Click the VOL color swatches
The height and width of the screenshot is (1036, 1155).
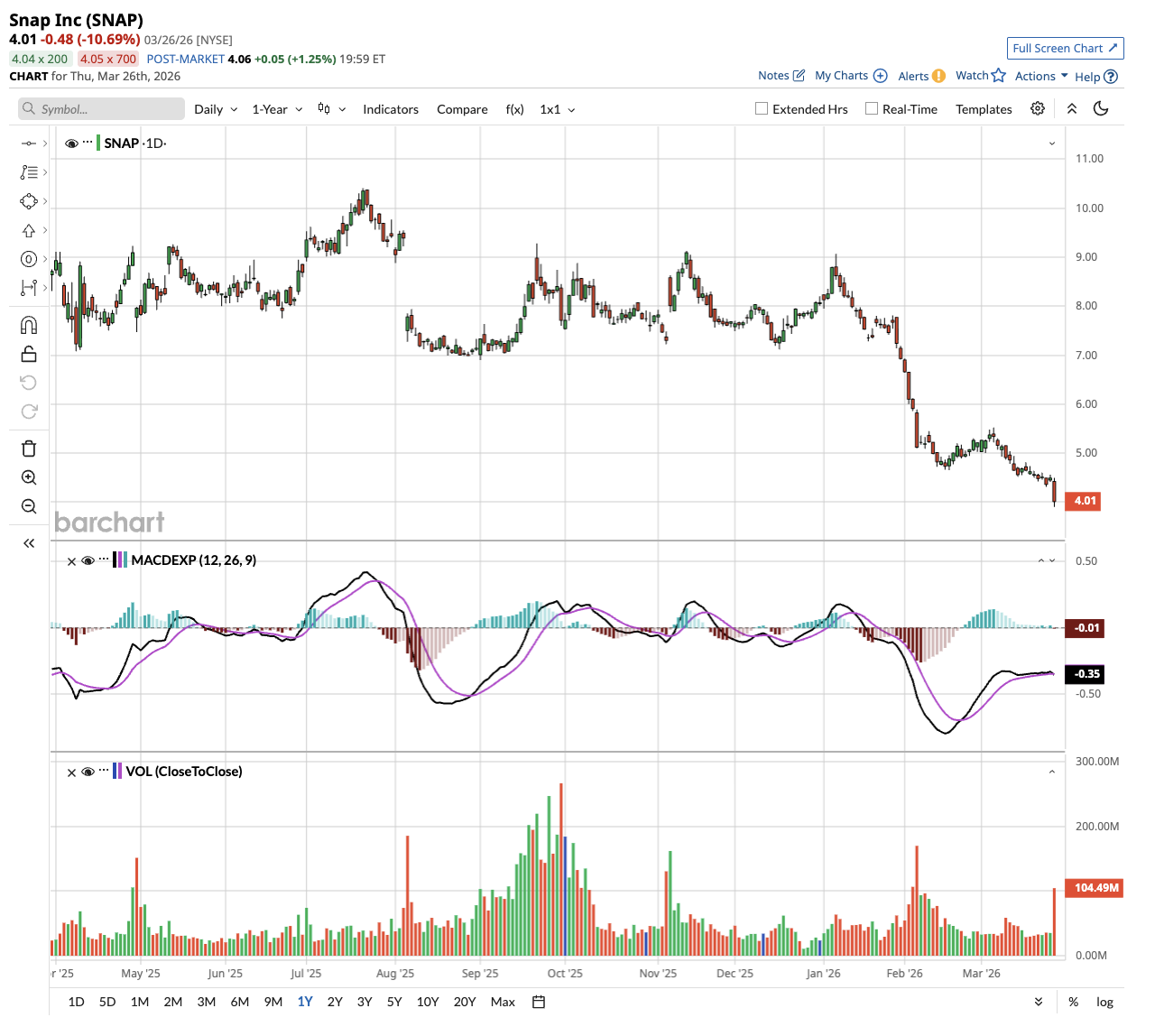coord(117,771)
